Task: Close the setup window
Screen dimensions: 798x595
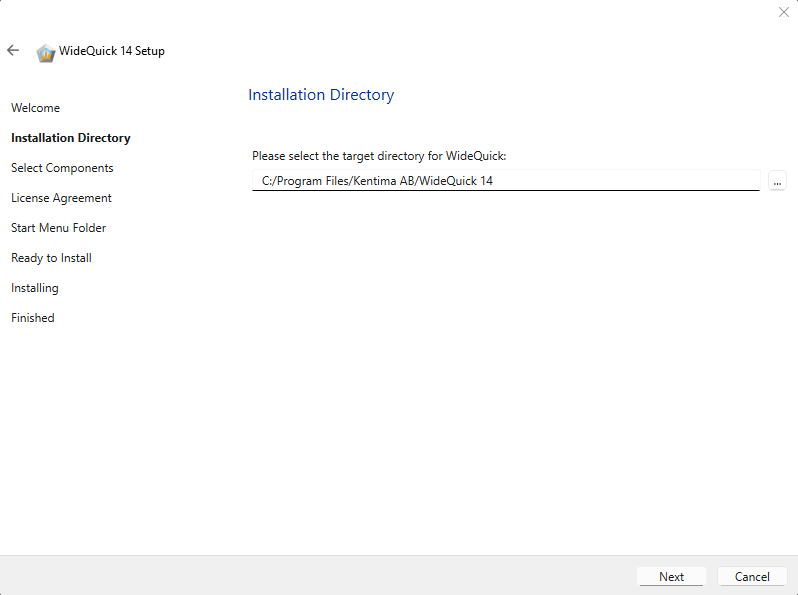Action: coord(784,12)
